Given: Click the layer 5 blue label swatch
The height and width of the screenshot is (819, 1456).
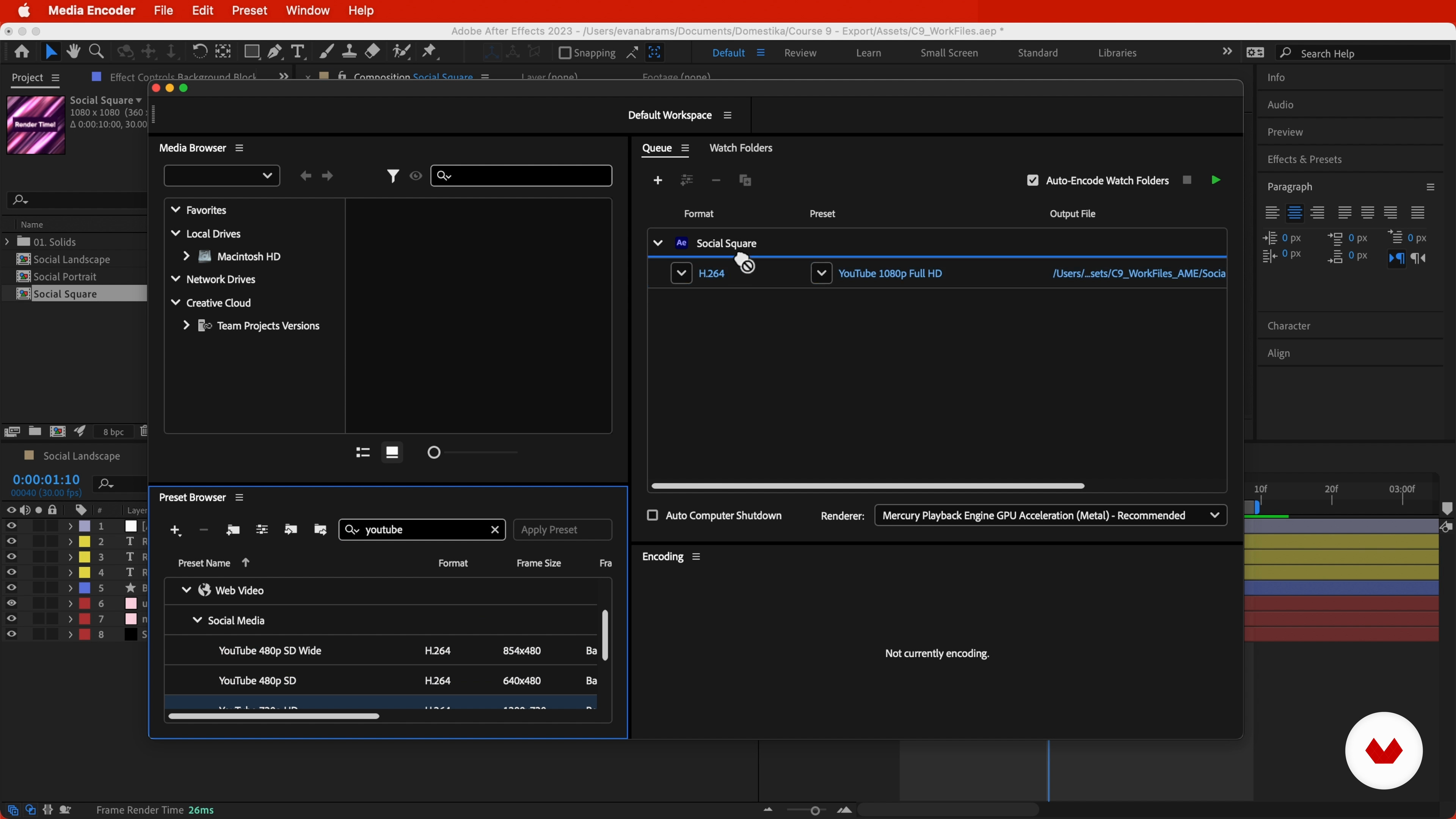Looking at the screenshot, I should (x=84, y=588).
